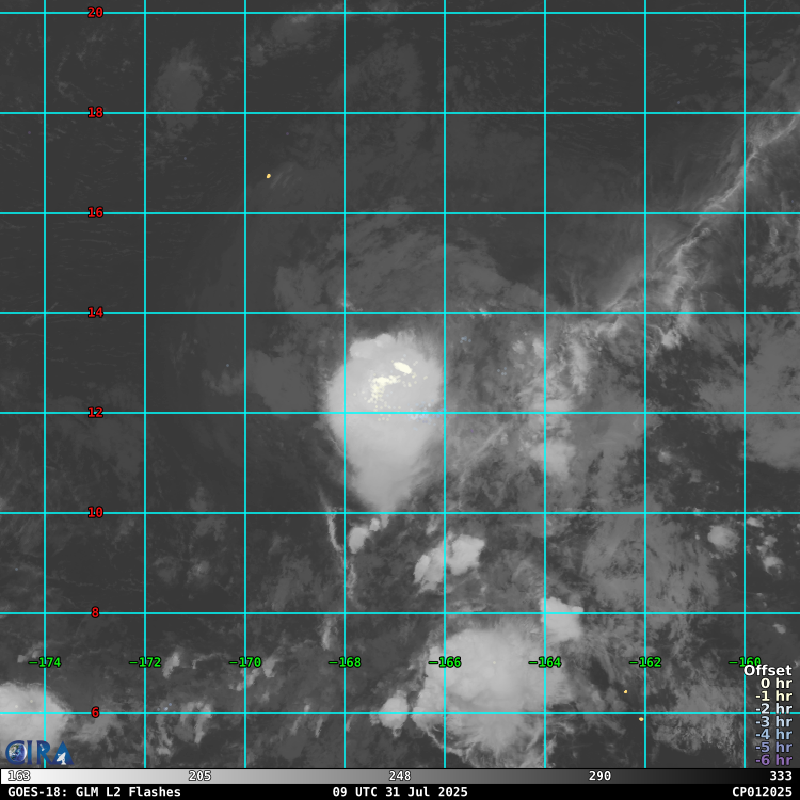Click 'GOES-18: GLM L2 Flashes' caption

click(94, 792)
